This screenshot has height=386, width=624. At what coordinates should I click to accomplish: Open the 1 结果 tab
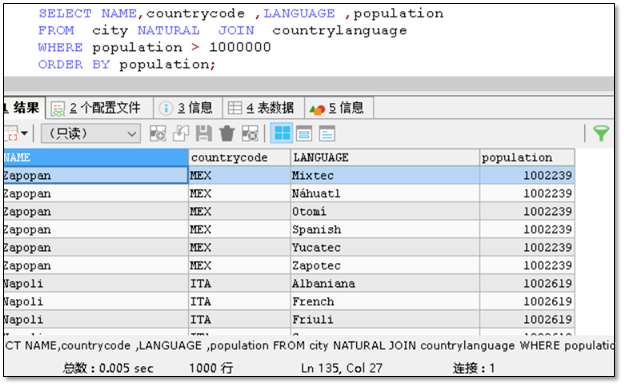[24, 107]
